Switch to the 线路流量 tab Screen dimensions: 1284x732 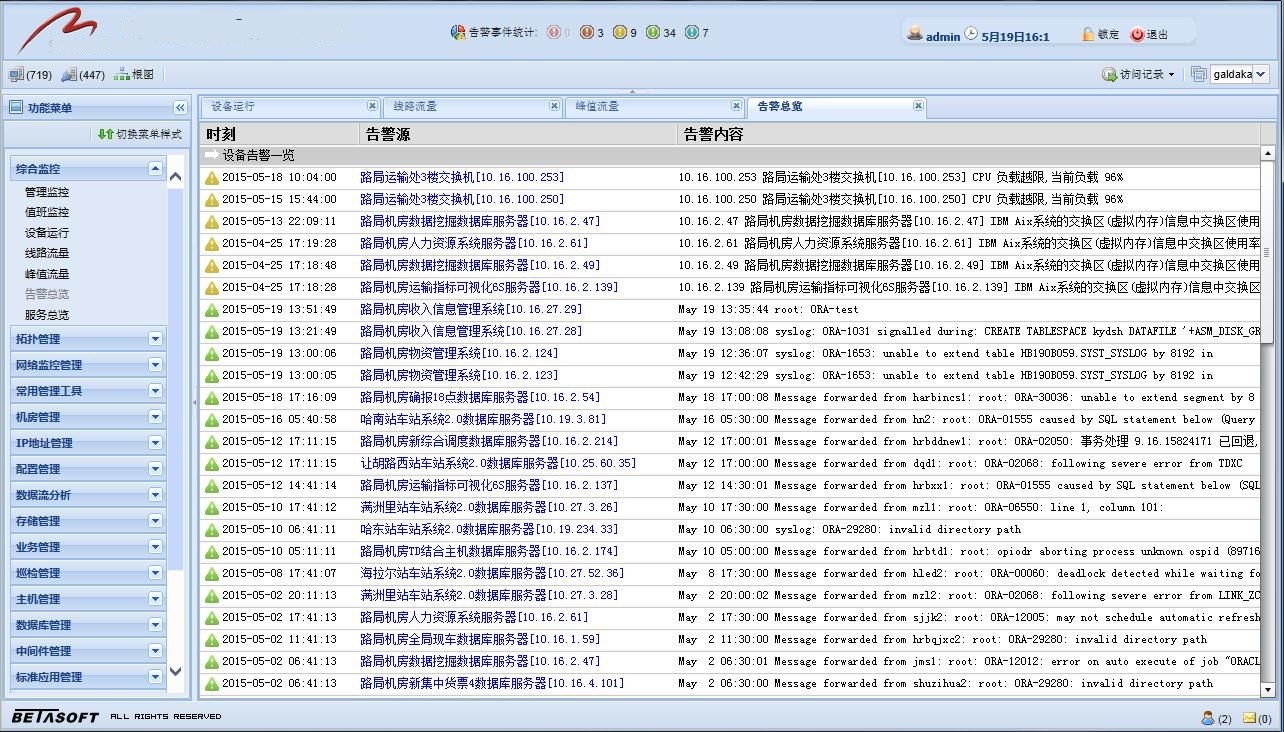click(x=415, y=106)
